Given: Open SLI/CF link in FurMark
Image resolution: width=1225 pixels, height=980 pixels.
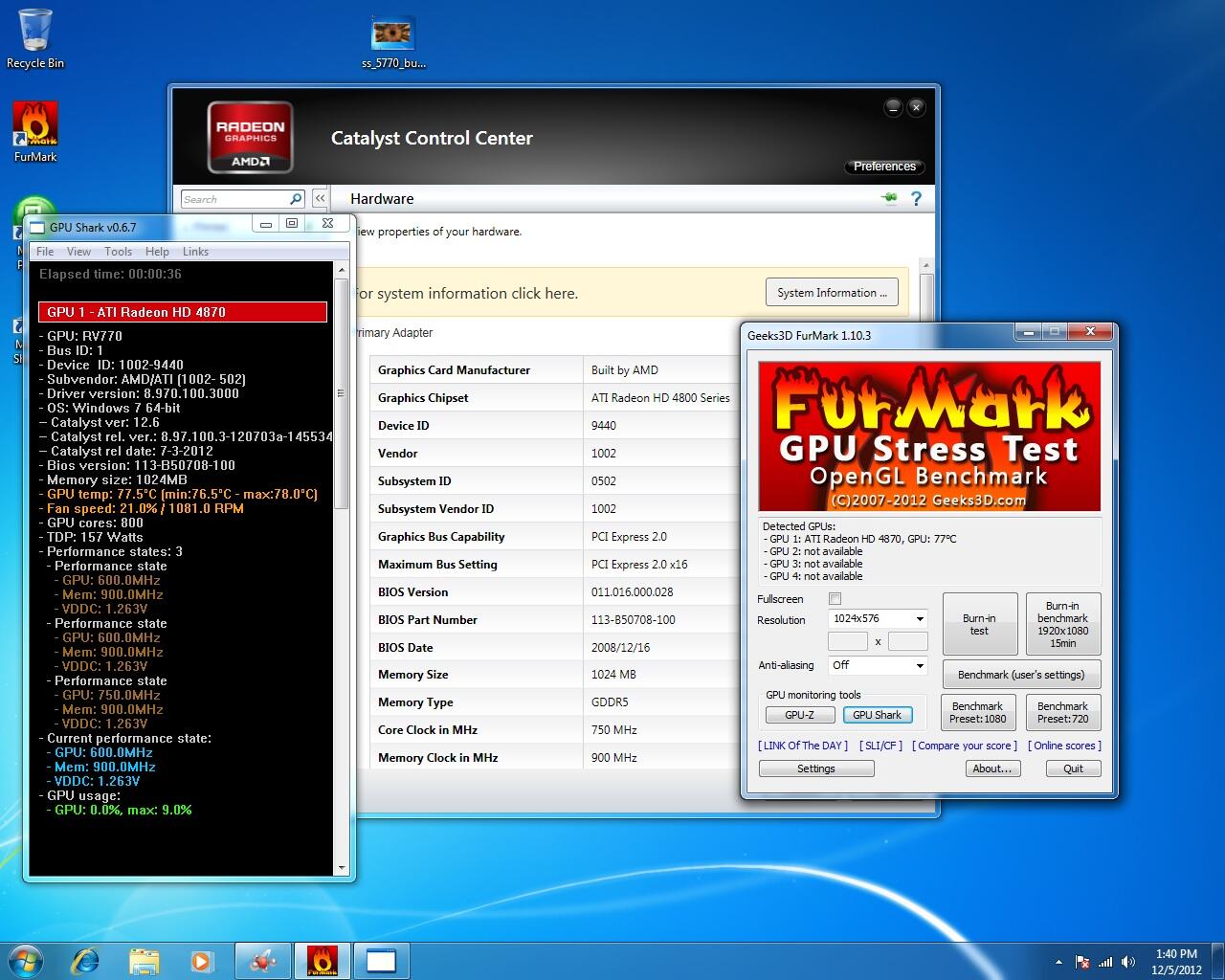Looking at the screenshot, I should (880, 746).
